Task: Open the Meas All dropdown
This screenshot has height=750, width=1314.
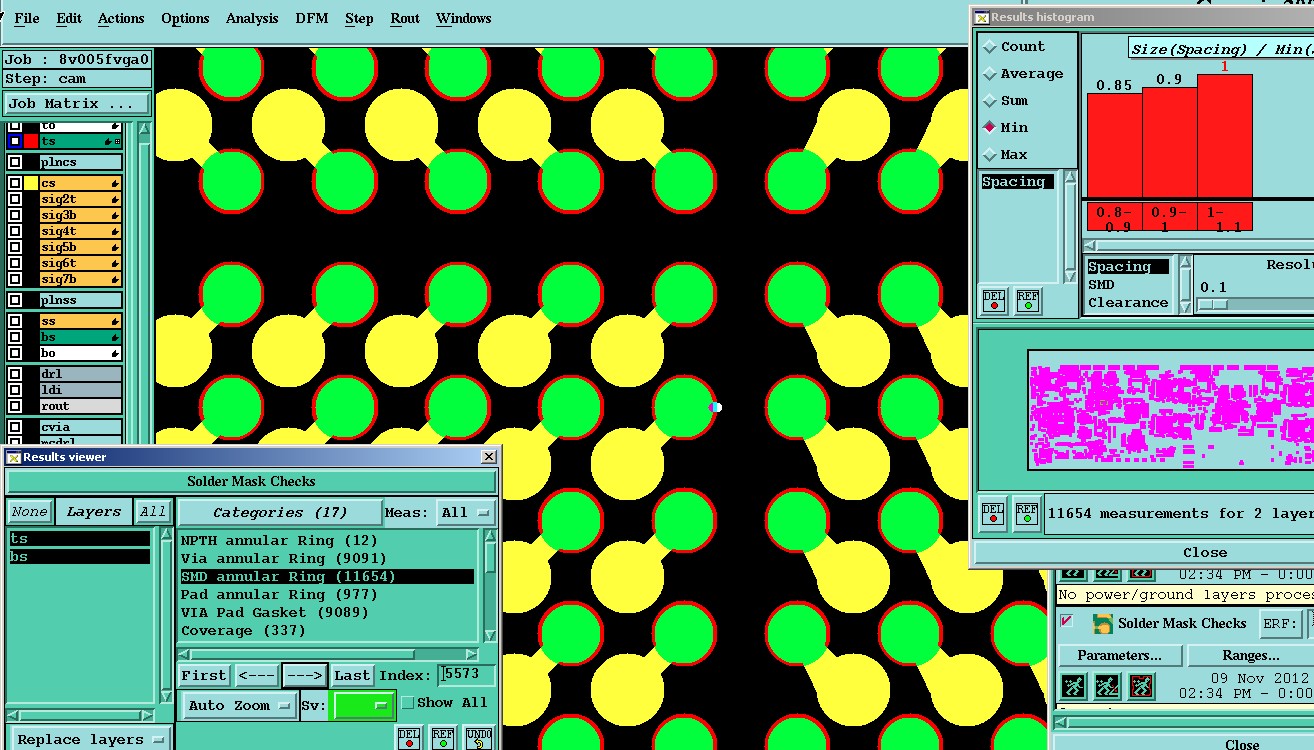Action: tap(467, 513)
